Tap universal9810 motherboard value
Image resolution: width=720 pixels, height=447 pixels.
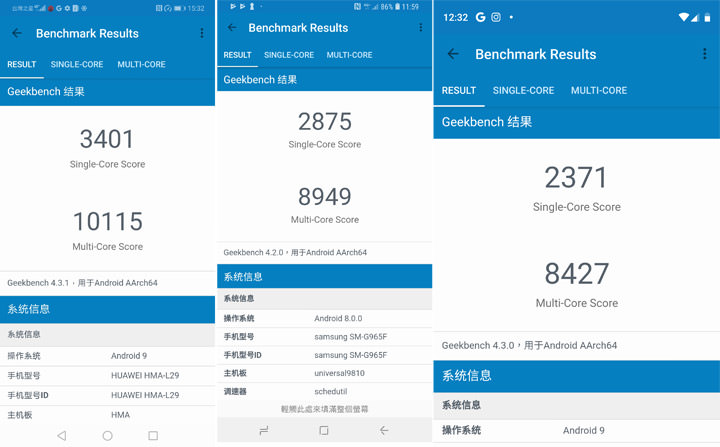click(339, 373)
